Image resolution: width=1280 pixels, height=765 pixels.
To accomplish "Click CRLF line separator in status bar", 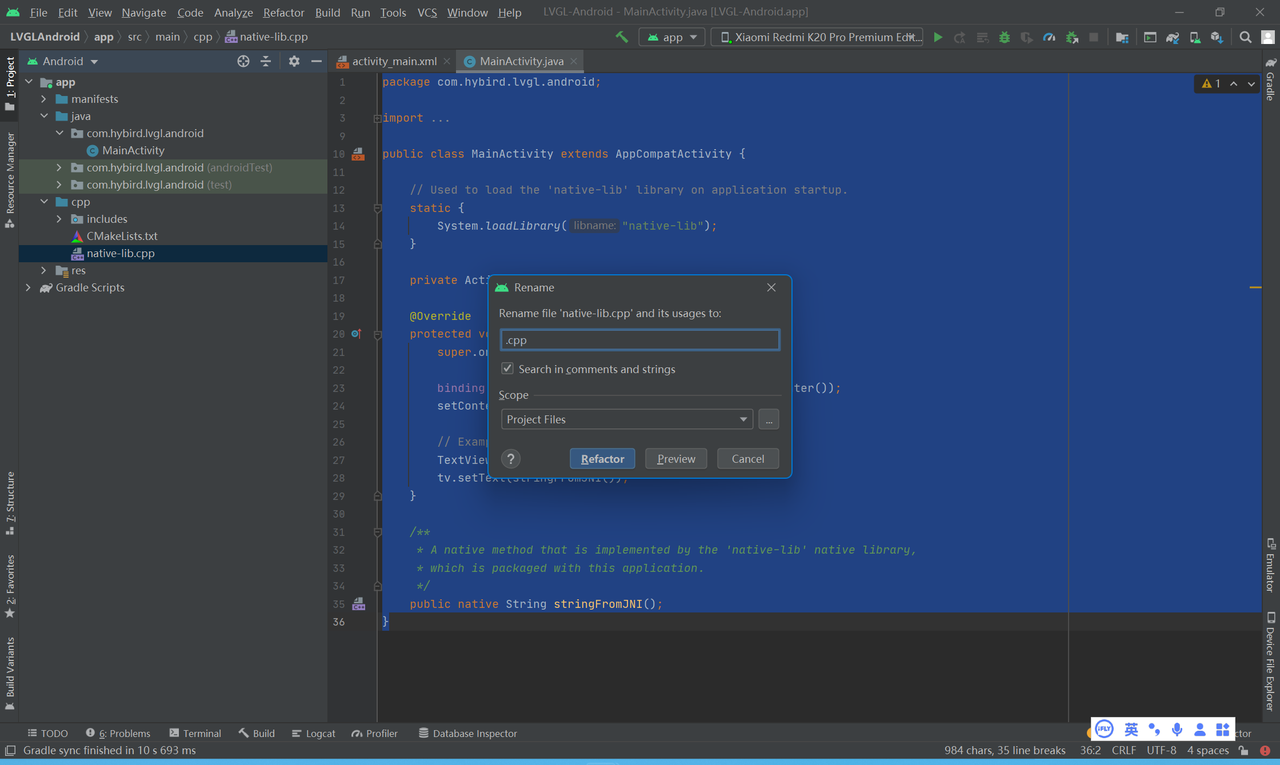I will tap(1123, 750).
